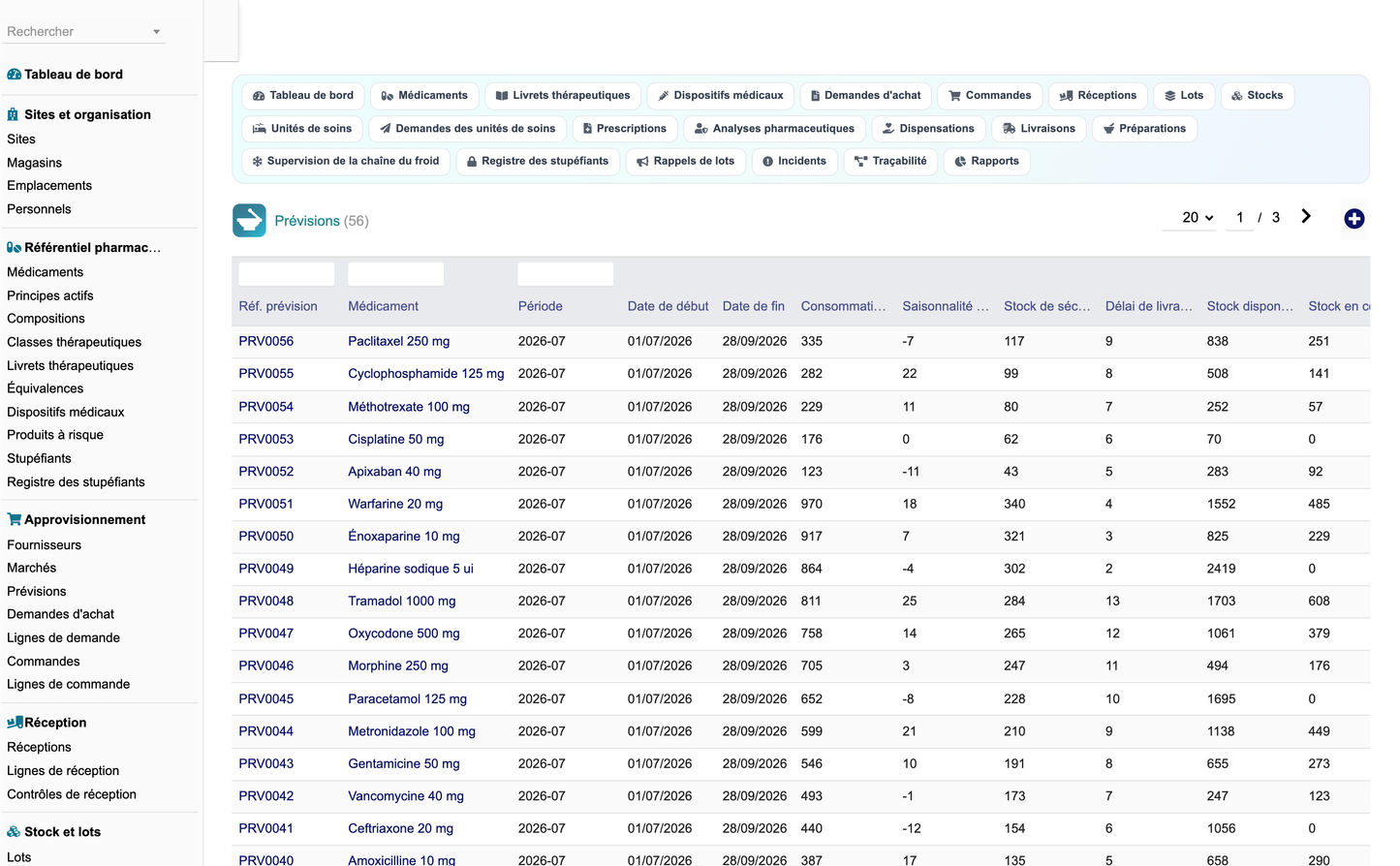1400x866 pixels.
Task: Go to Marchés in sidebar
Action: (32, 569)
